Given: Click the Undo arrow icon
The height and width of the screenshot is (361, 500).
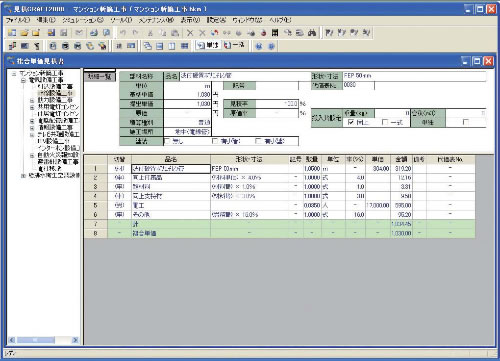Looking at the screenshot, I should pyautogui.click(x=123, y=33).
